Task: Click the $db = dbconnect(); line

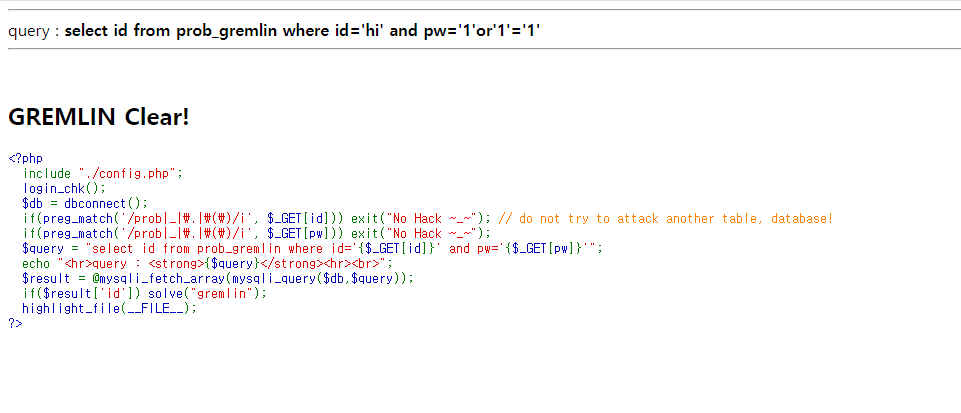Action: tap(85, 203)
